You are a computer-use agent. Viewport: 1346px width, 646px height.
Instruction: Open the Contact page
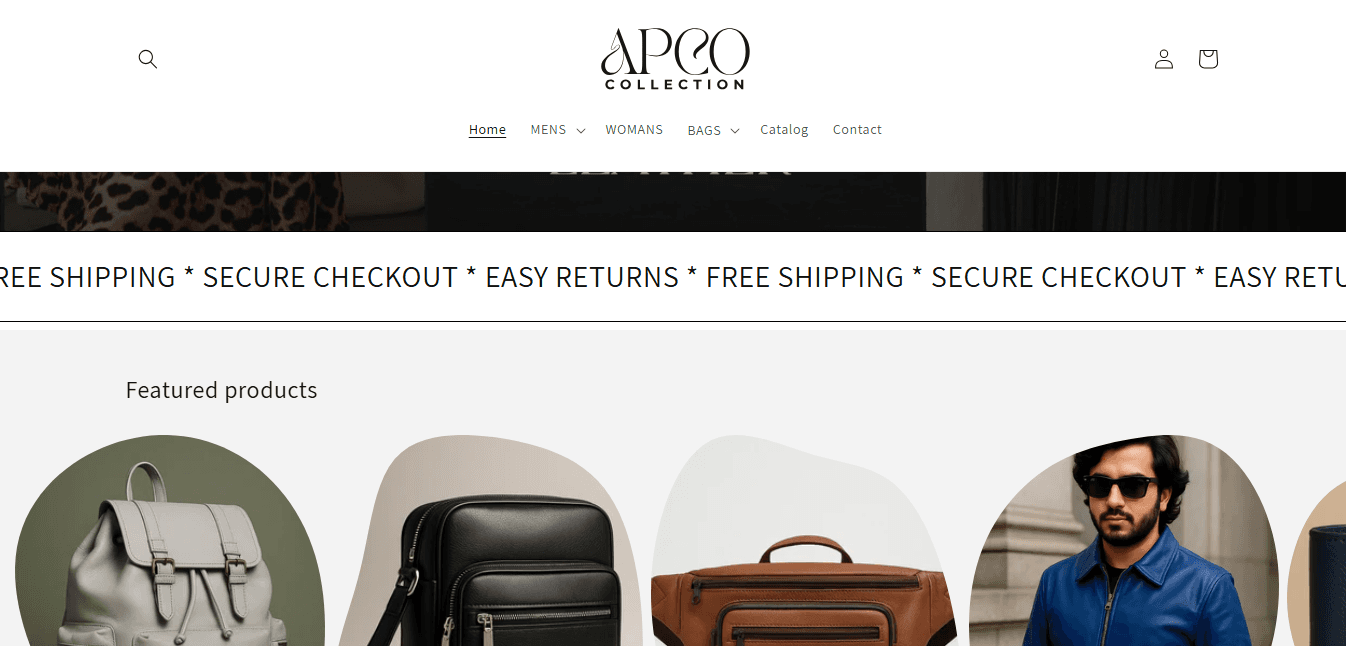click(x=857, y=130)
